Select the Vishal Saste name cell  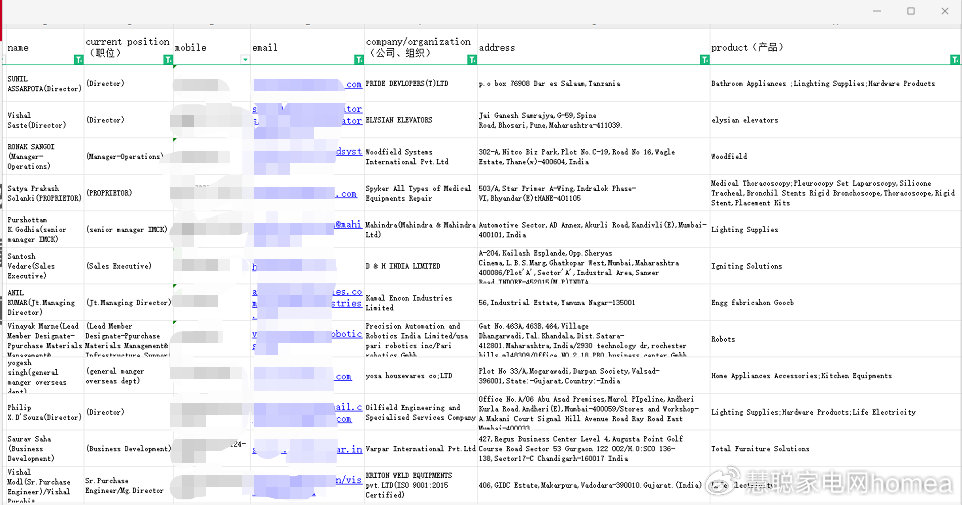point(45,120)
